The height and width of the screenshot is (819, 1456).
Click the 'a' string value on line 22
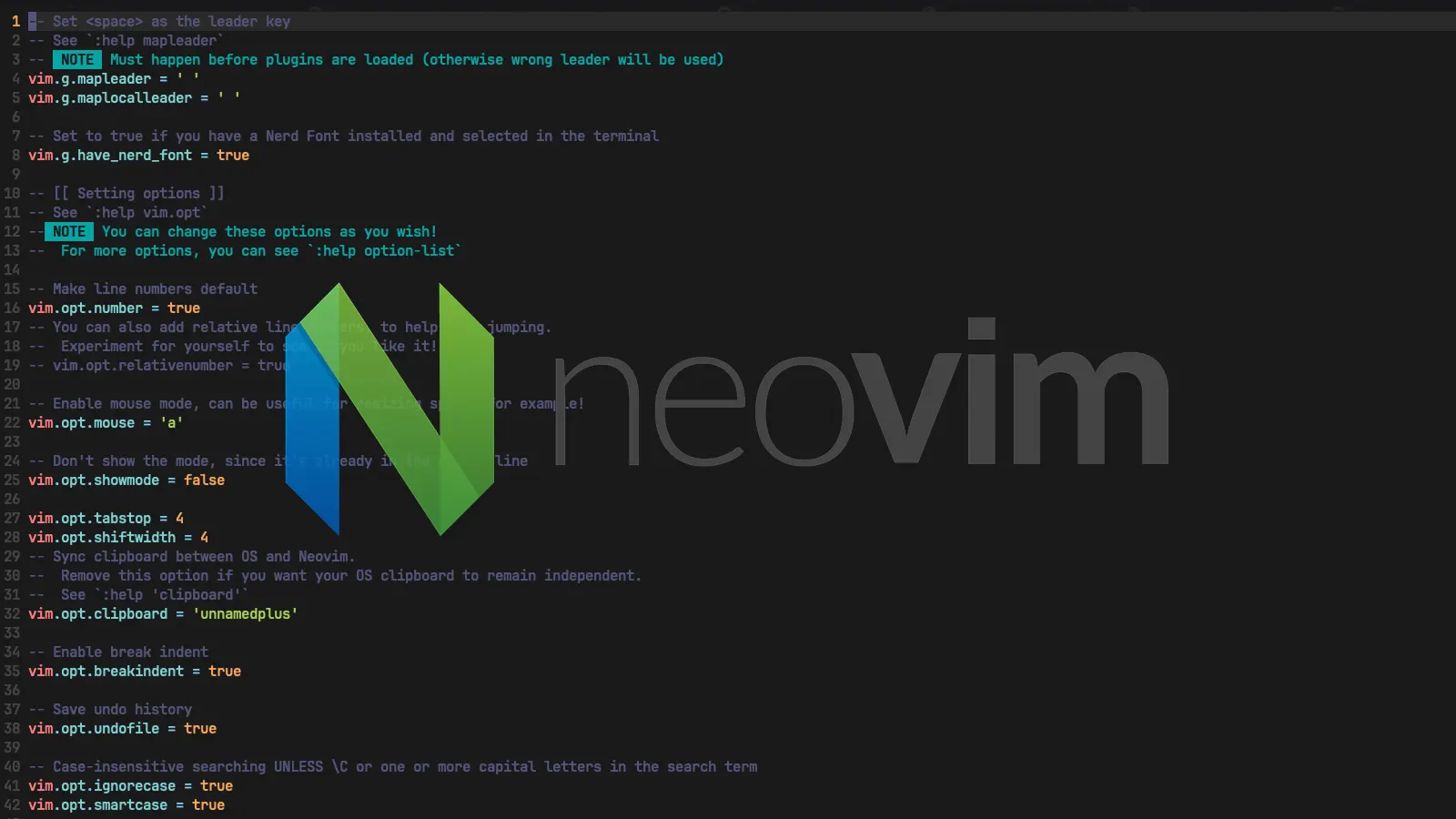click(x=171, y=422)
